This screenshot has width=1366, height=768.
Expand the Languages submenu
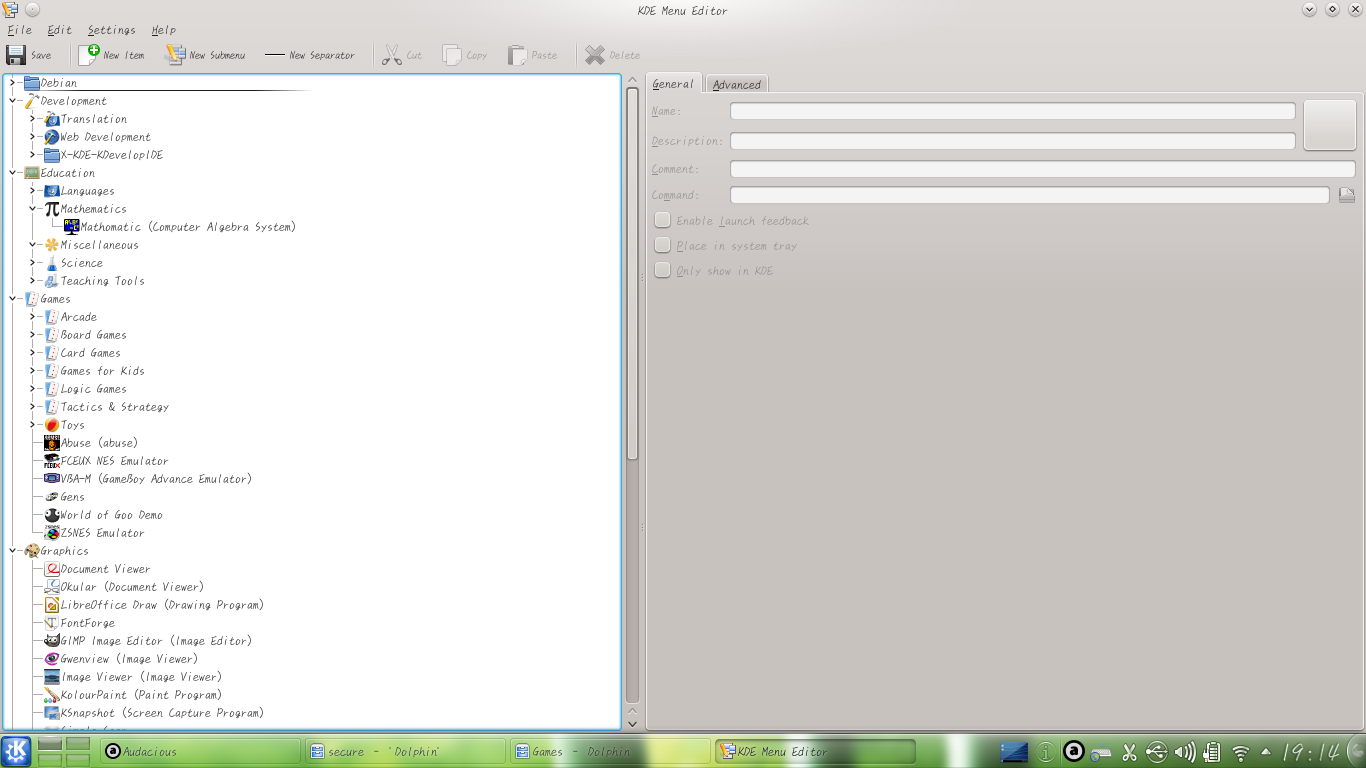33,191
